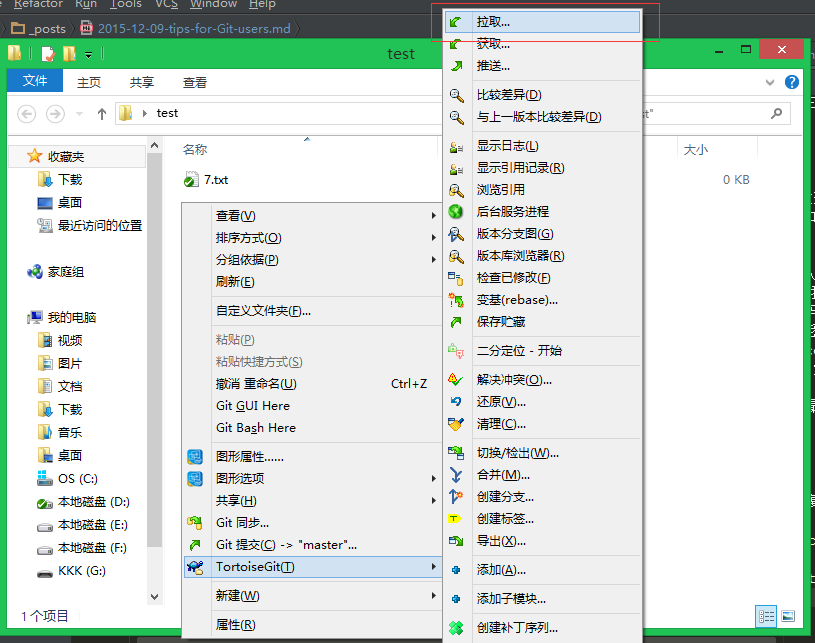Viewport: 815px width, 643px height.
Task: Select 本地磁盘 (D:) in navigation pane
Action: (x=93, y=501)
